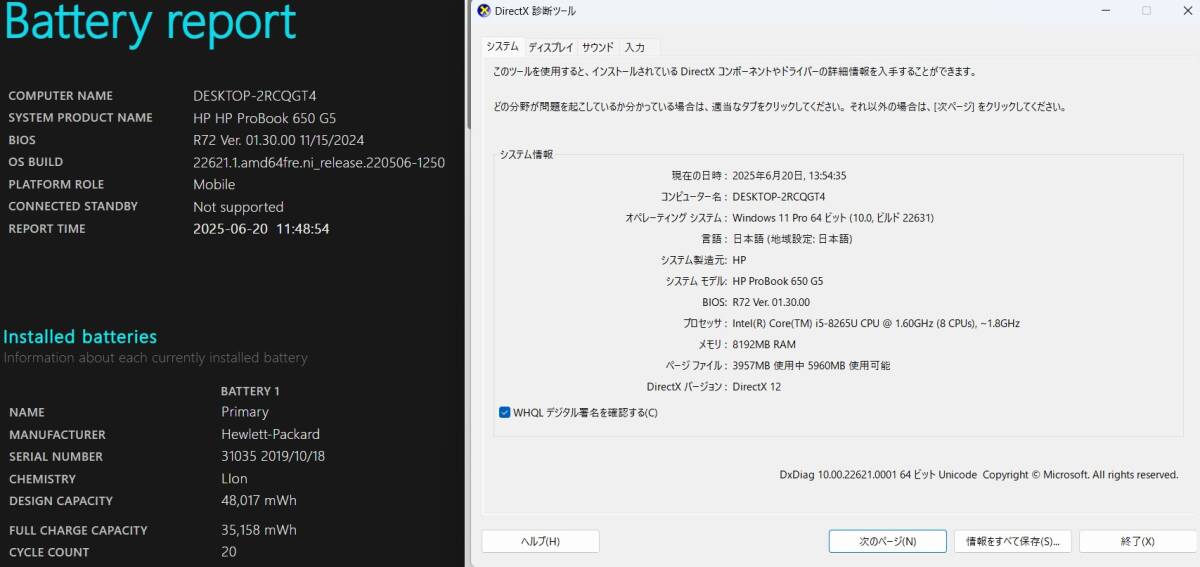1200x567 pixels.
Task: Select memory value 8192MB RAM
Action: tap(764, 344)
